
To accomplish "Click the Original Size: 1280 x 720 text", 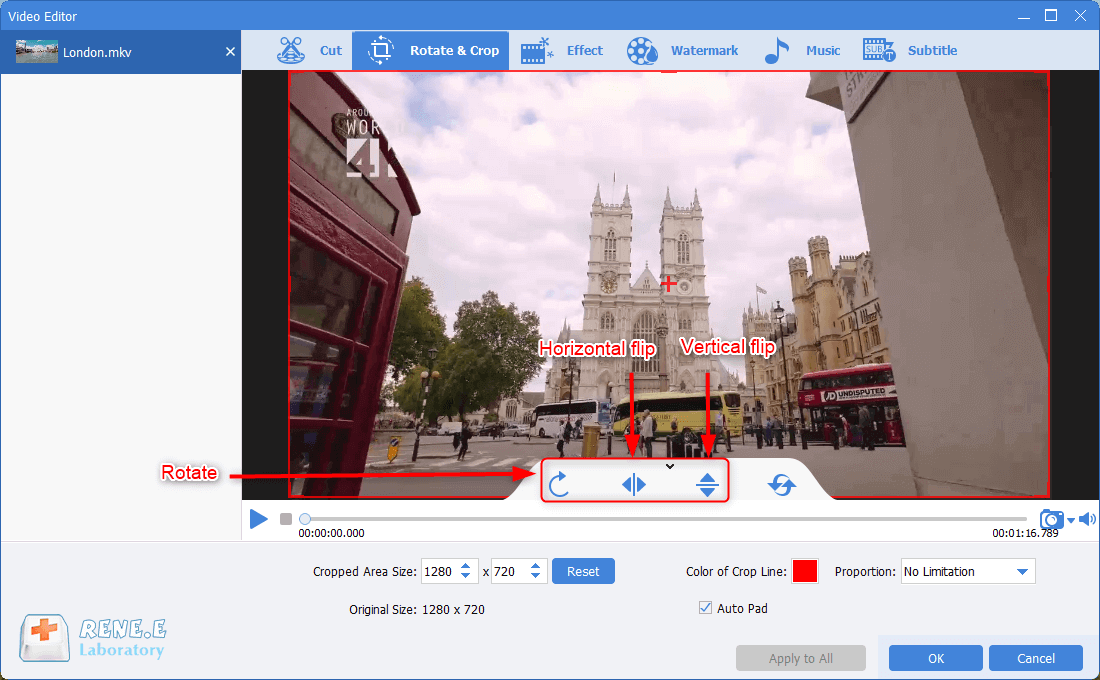I will (x=417, y=610).
